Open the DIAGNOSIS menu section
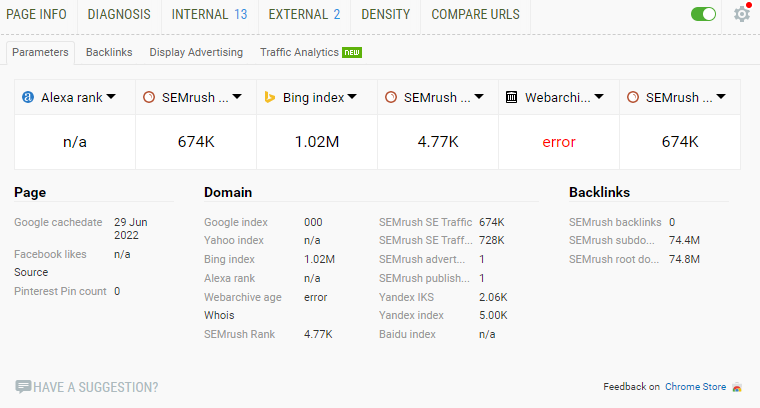 pos(119,14)
